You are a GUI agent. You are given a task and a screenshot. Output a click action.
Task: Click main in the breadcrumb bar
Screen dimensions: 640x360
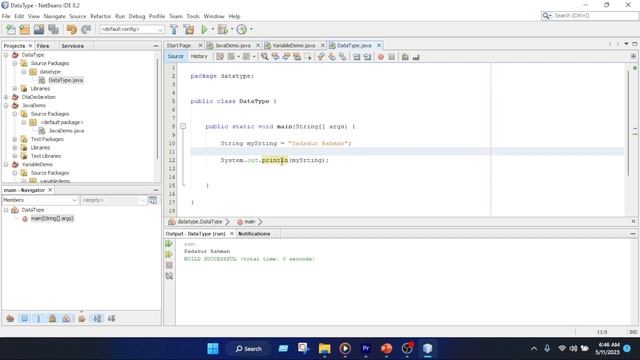click(249, 222)
